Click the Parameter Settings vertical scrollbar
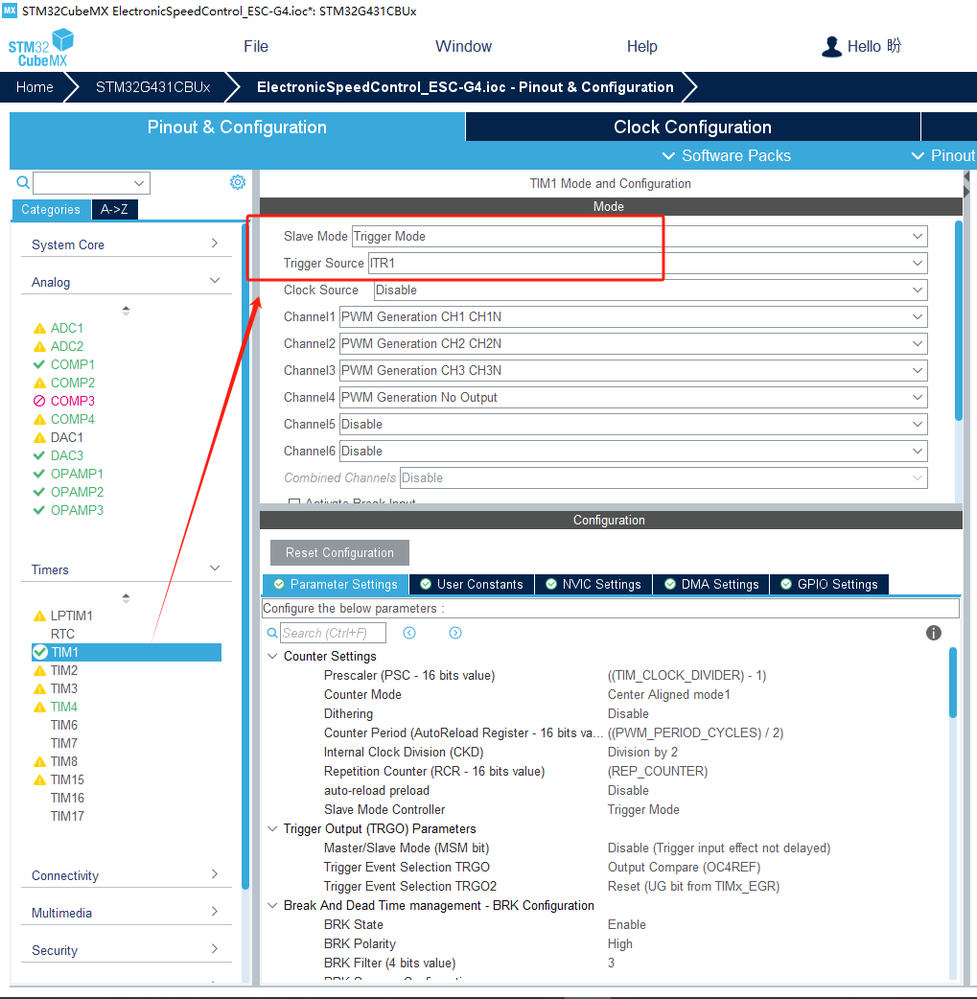Screen dimensions: 977x999 [953, 682]
